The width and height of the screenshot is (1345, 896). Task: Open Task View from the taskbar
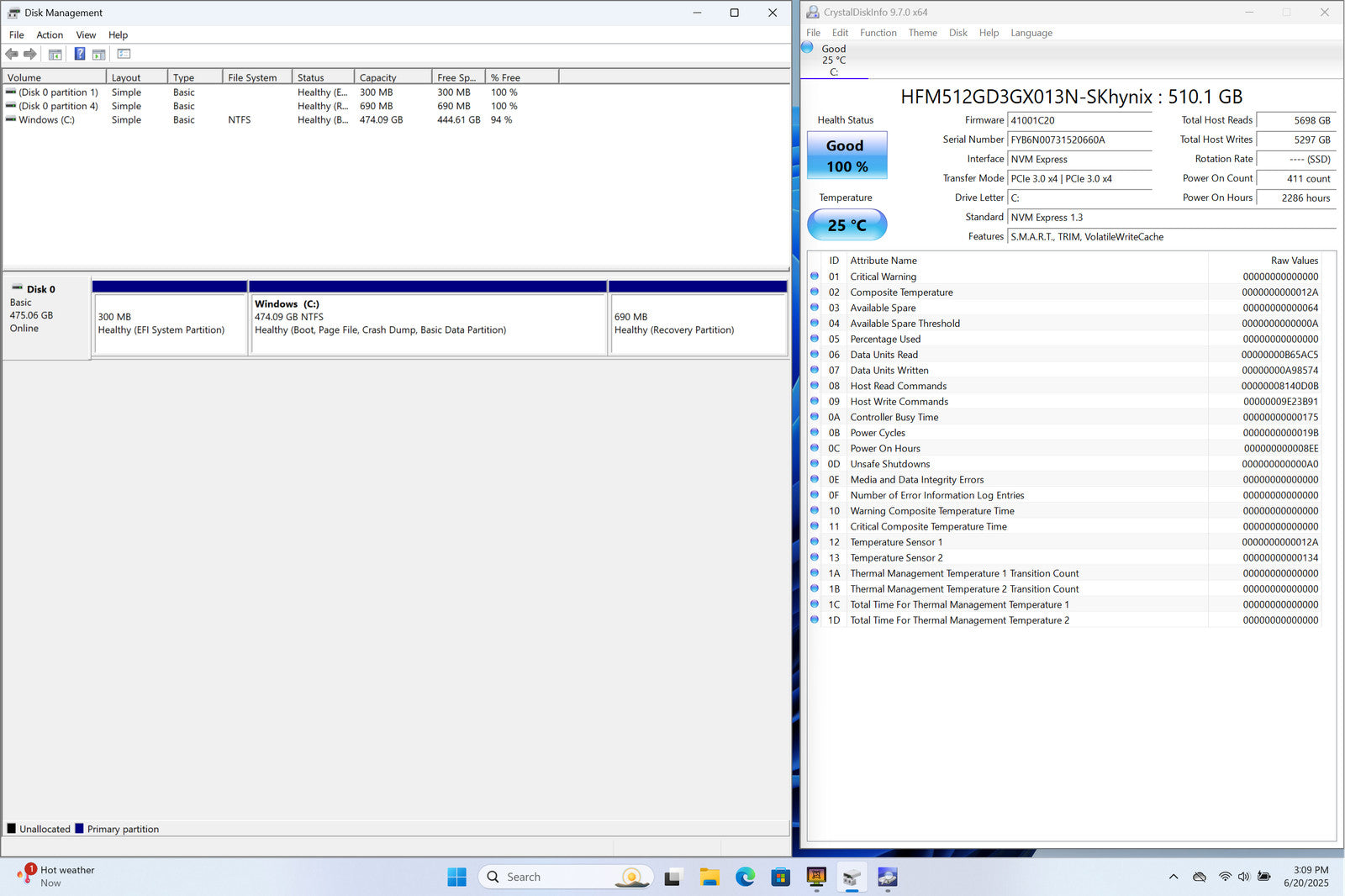point(672,878)
